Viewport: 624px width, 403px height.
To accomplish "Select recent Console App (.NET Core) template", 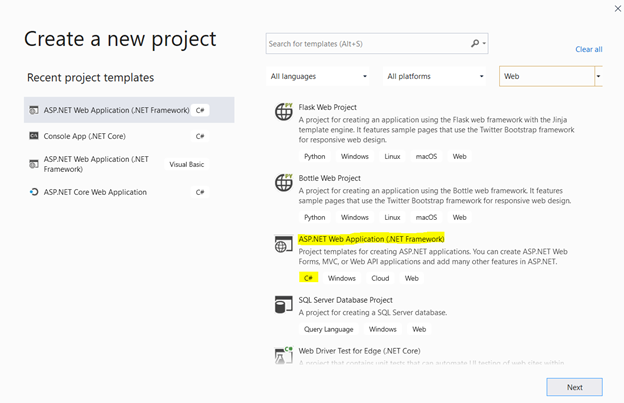I will pyautogui.click(x=129, y=136).
